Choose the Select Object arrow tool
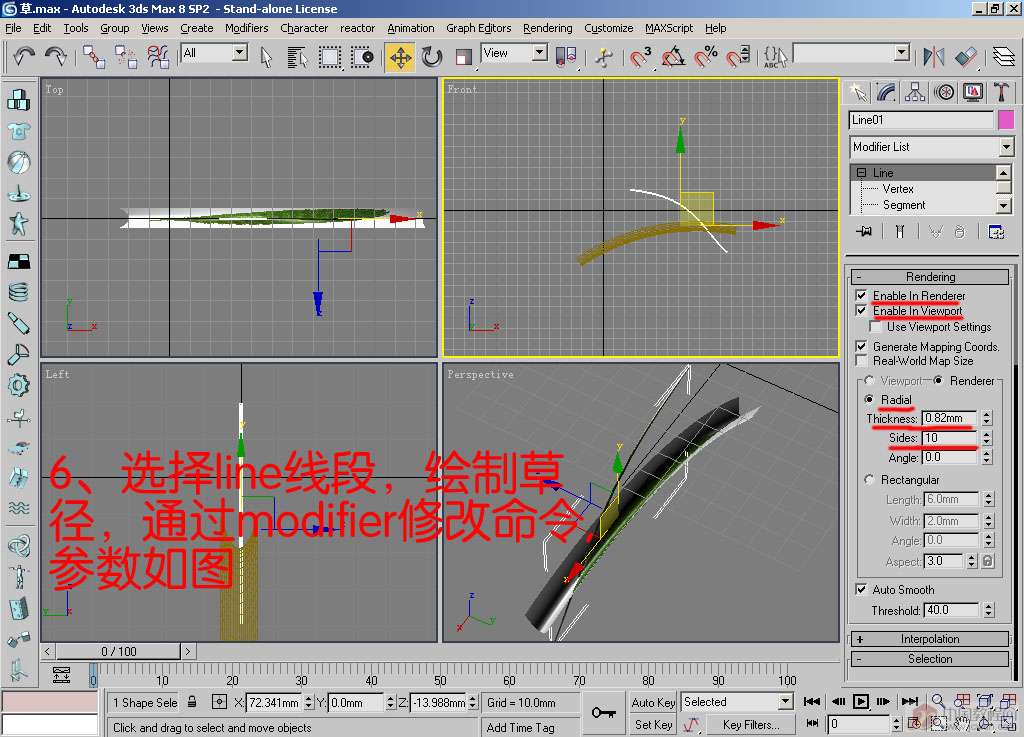 pyautogui.click(x=266, y=57)
